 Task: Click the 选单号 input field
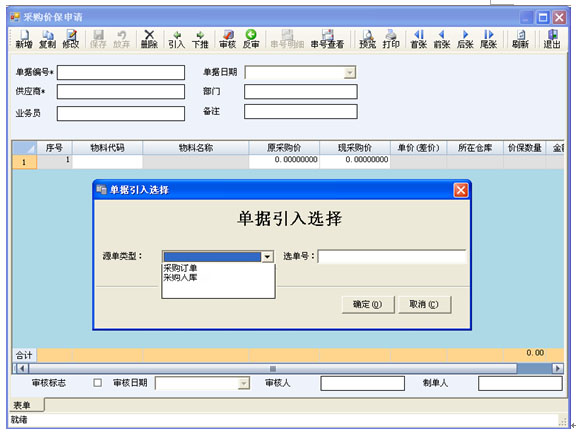[392, 256]
